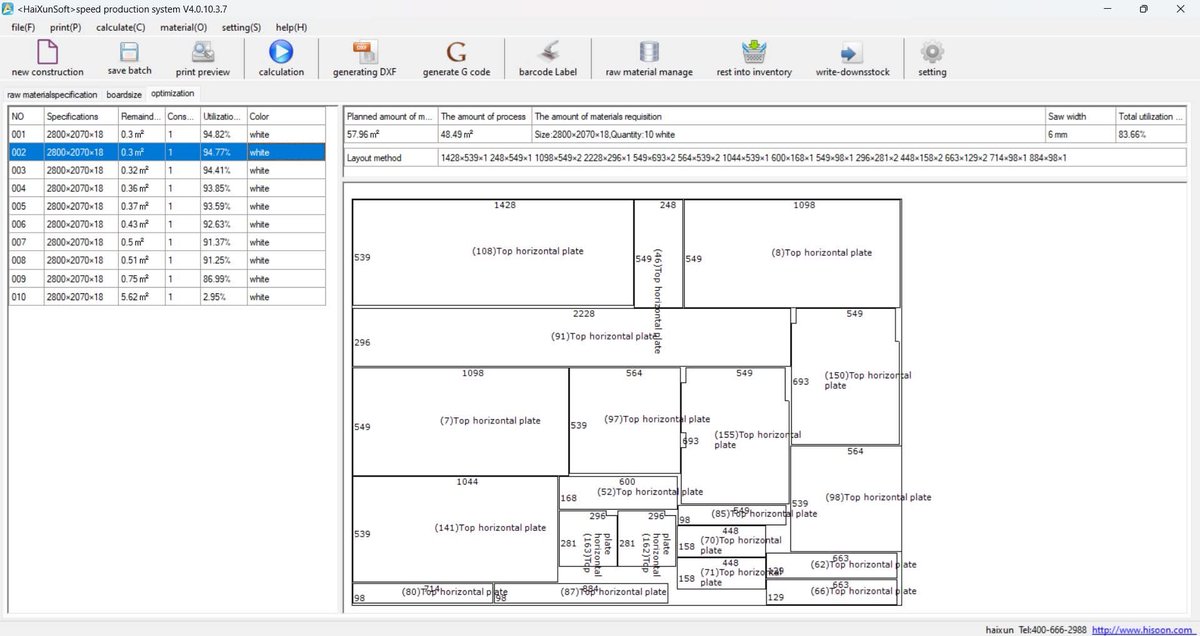Click panel (8)Top horizontal plate
The image size is (1200, 636).
point(792,253)
